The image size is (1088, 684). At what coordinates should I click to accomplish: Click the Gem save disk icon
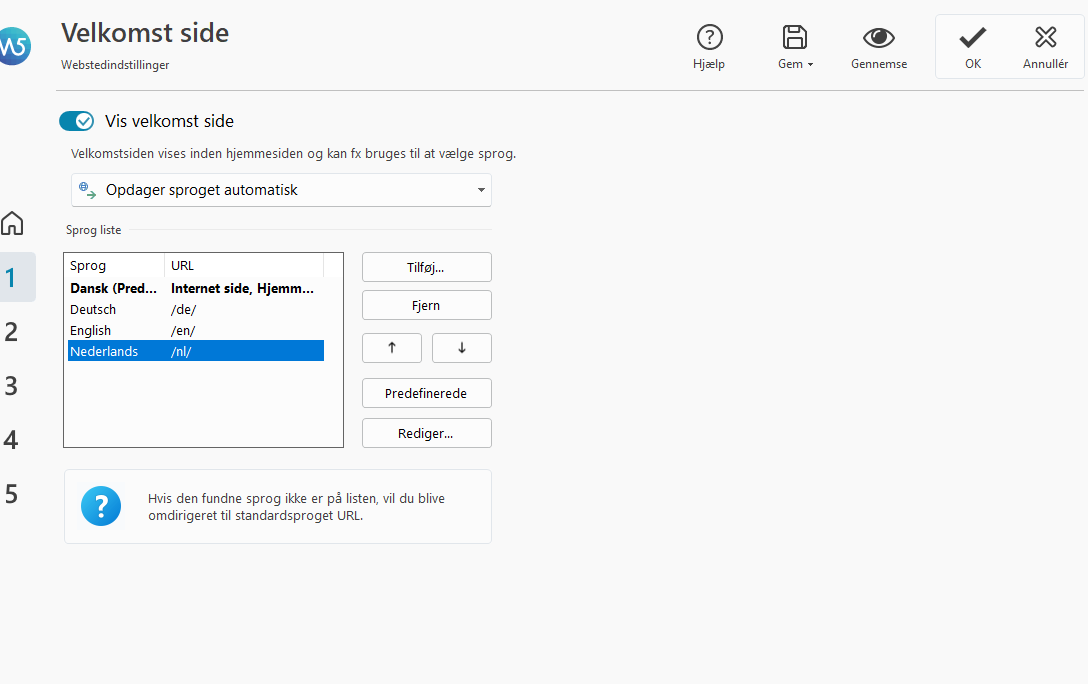pyautogui.click(x=795, y=38)
